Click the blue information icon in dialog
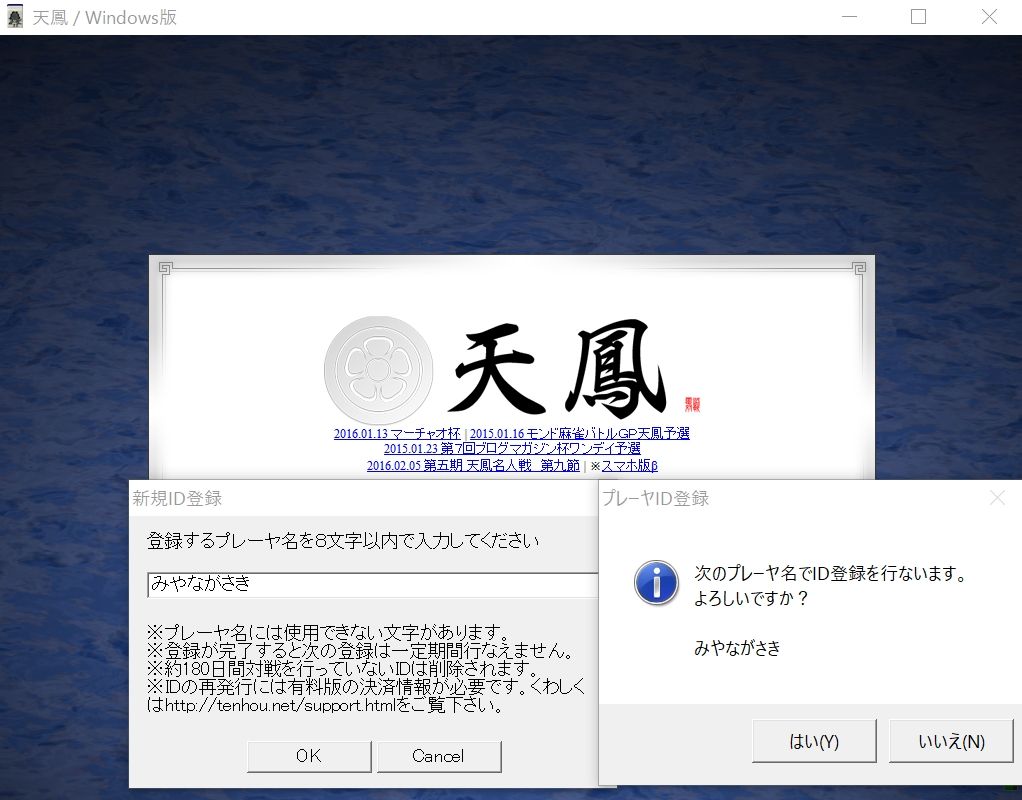The height and width of the screenshot is (800, 1022). click(656, 582)
